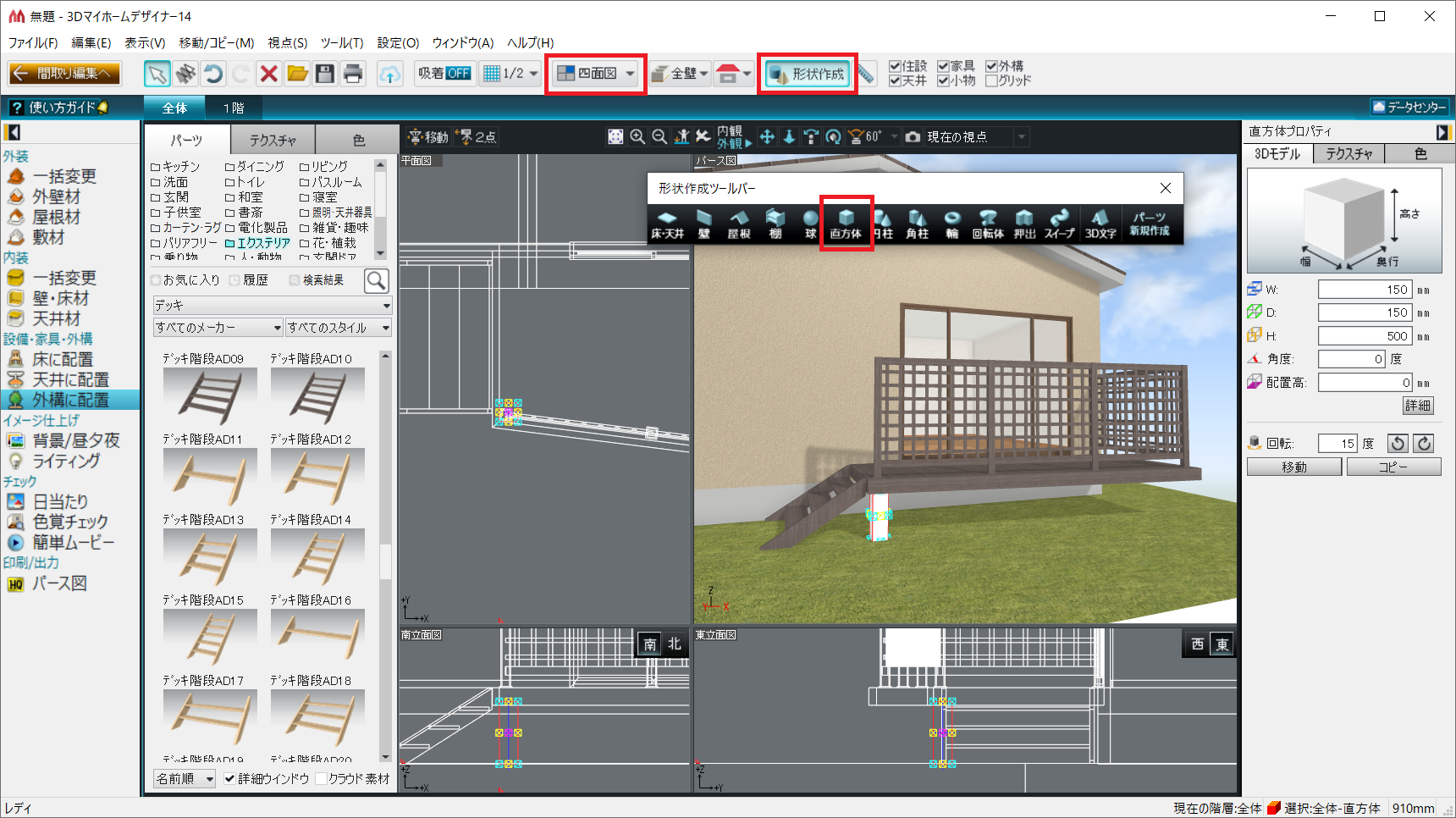Screen dimensions: 1456x818
Task: Click the red delete X toolbar icon
Action: pos(269,74)
